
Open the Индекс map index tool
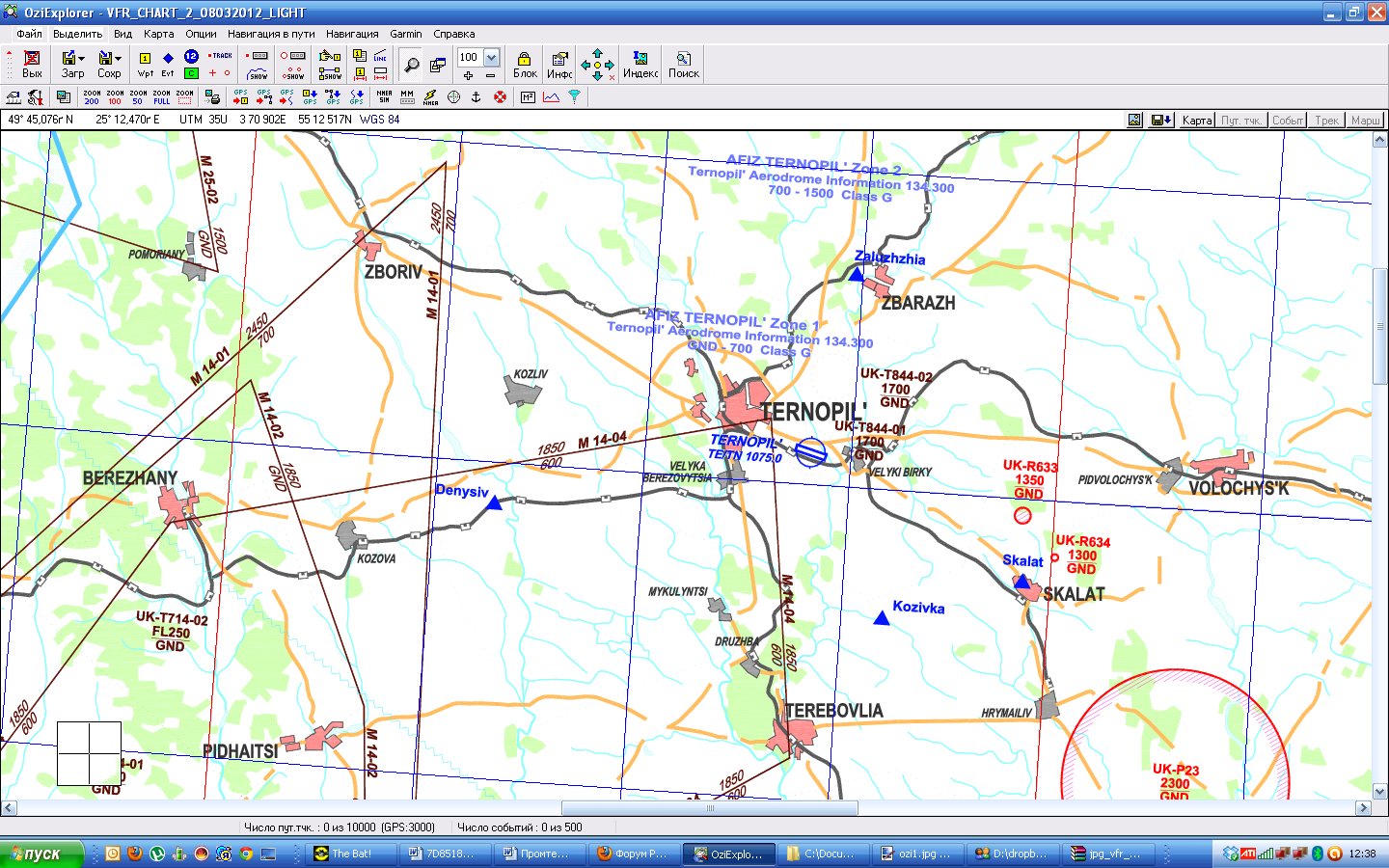click(640, 65)
